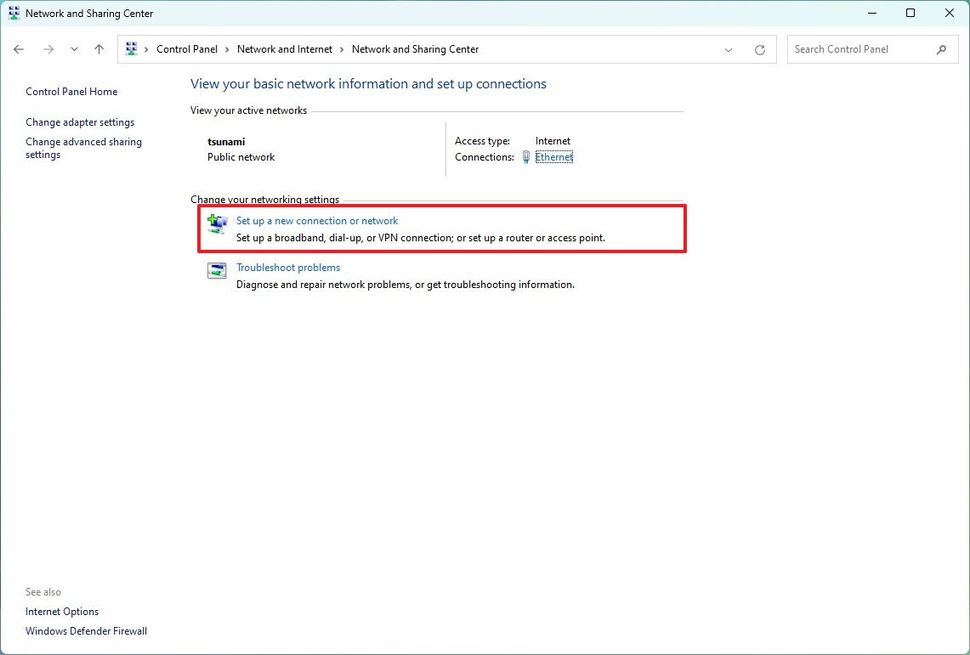Open Windows Defender Firewall from See also
Viewport: 970px width, 655px height.
pyautogui.click(x=86, y=631)
